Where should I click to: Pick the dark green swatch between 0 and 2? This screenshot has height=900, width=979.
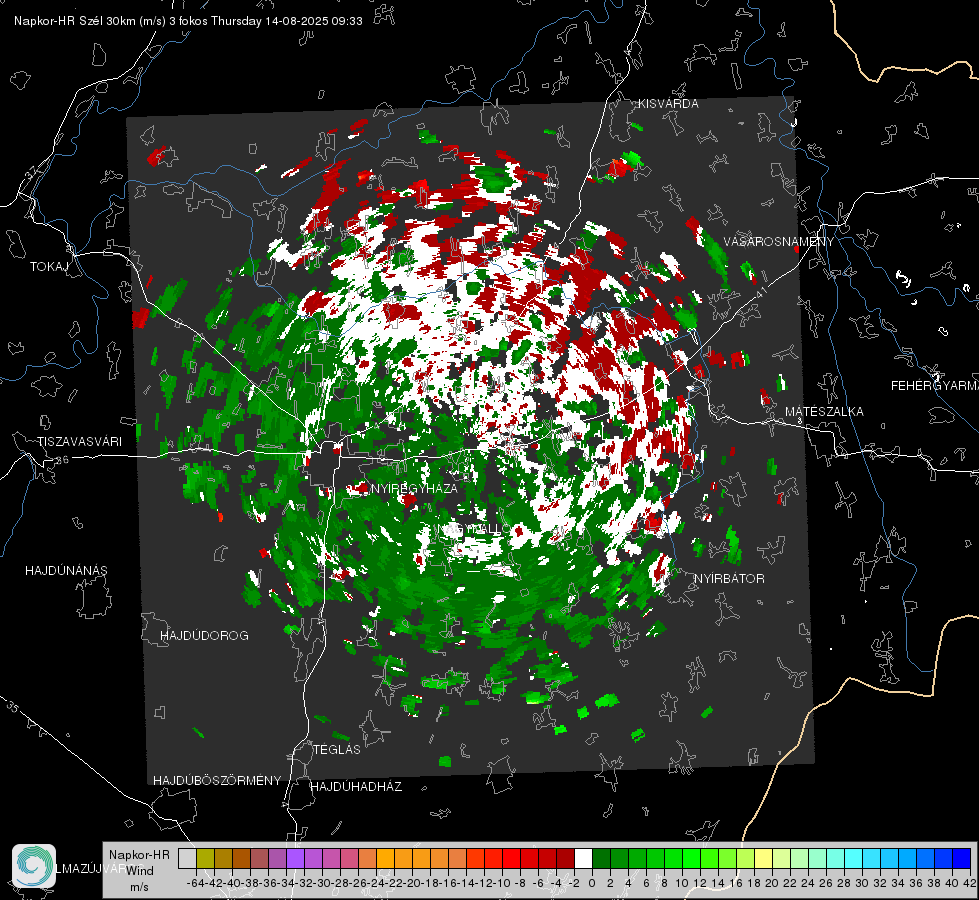pyautogui.click(x=601, y=858)
